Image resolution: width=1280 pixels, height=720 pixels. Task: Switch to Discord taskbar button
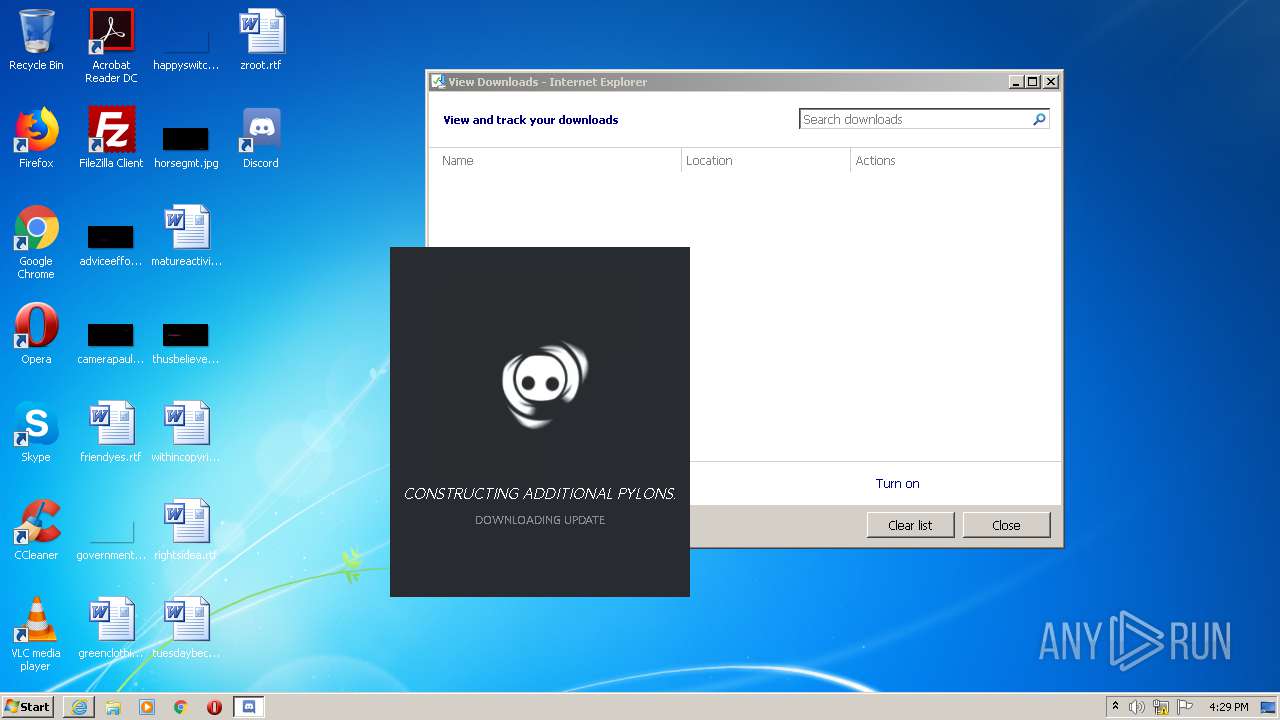pos(249,707)
